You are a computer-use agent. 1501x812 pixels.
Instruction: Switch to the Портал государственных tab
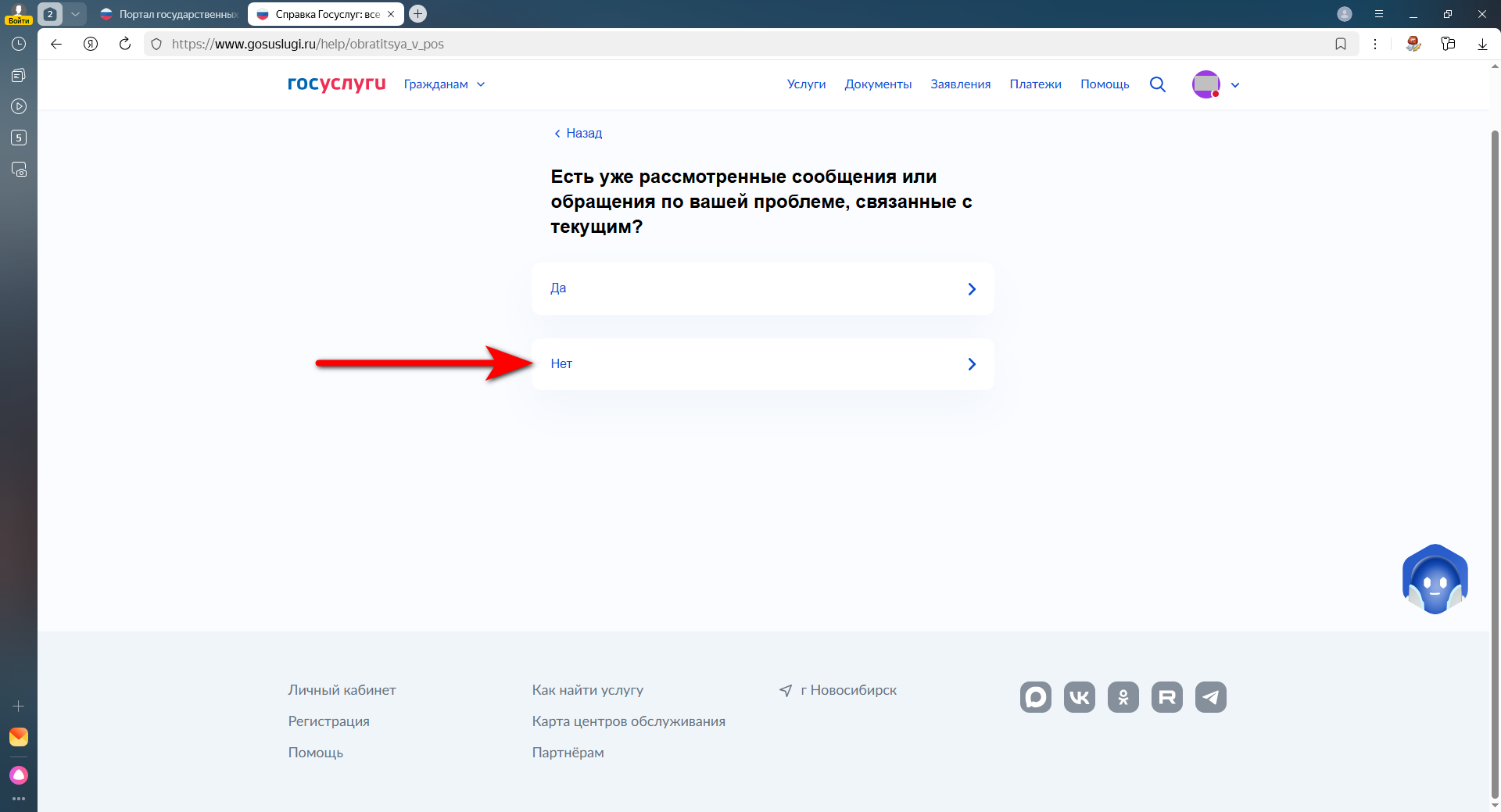[170, 14]
